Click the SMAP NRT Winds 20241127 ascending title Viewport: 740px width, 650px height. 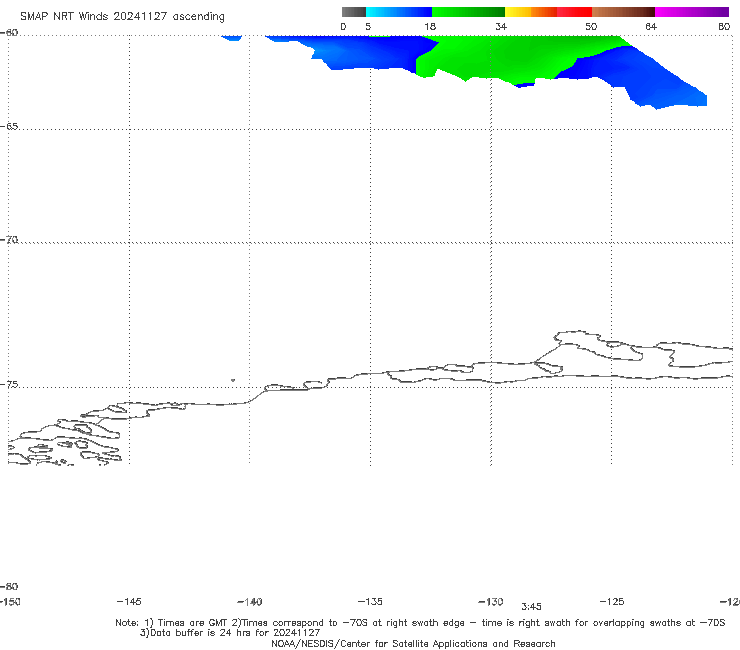coord(122,16)
